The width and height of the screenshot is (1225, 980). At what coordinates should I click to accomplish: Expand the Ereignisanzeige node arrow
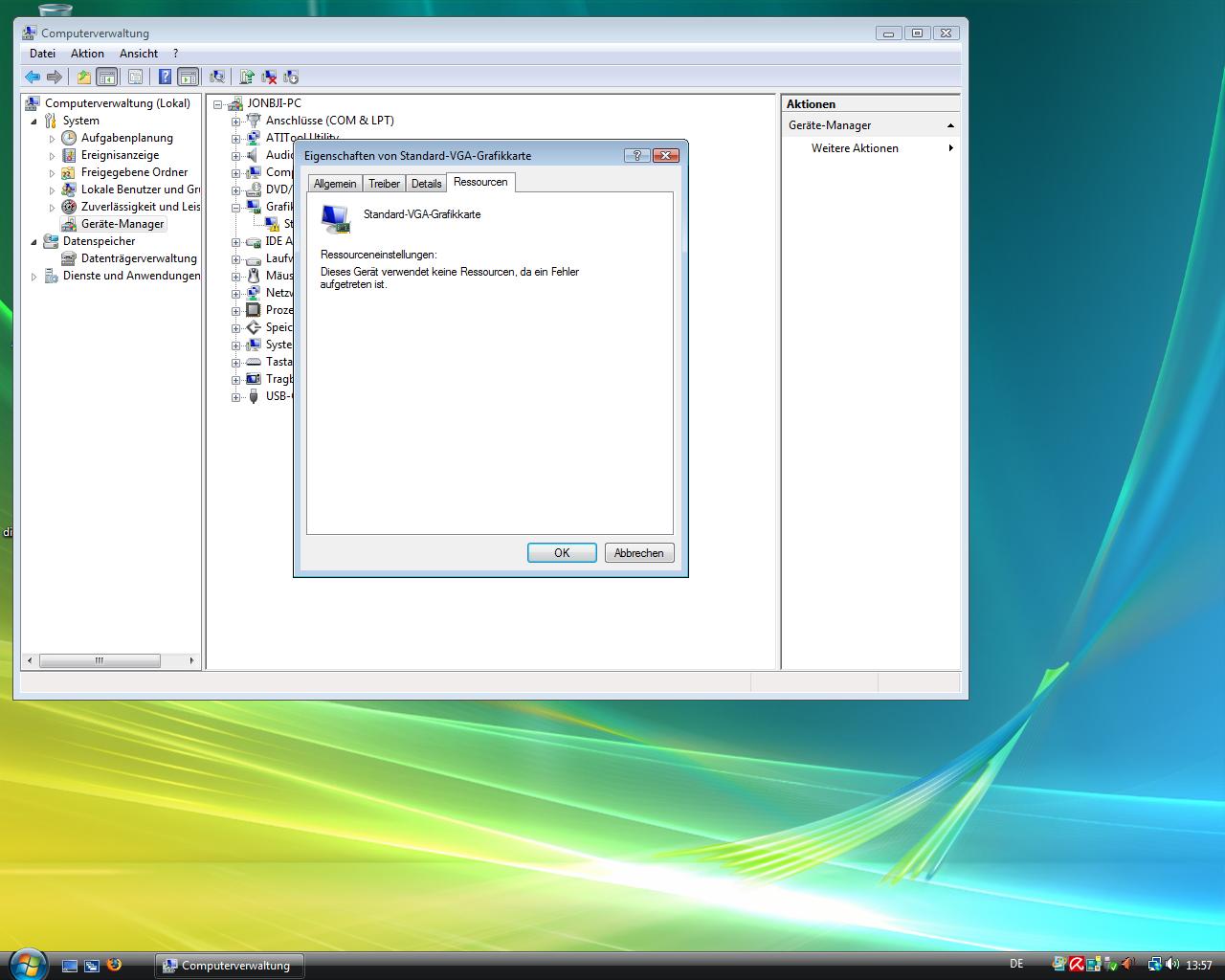tap(53, 156)
